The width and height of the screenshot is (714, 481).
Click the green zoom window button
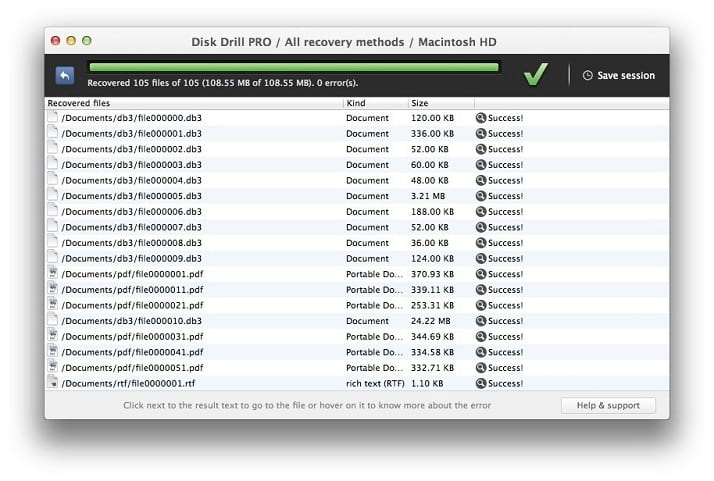tap(87, 41)
